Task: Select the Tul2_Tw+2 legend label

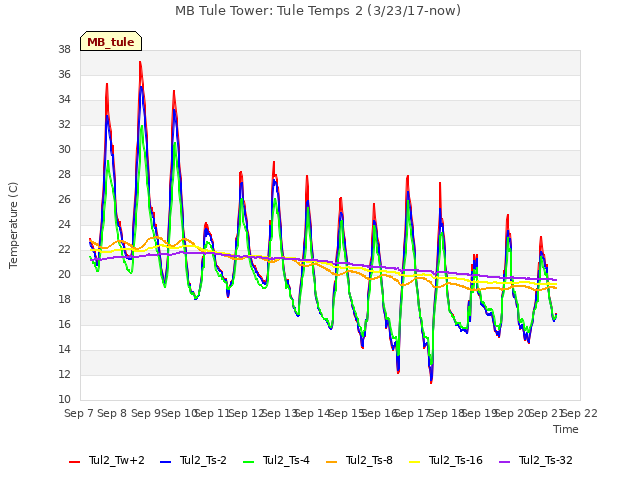Action: pos(117,460)
